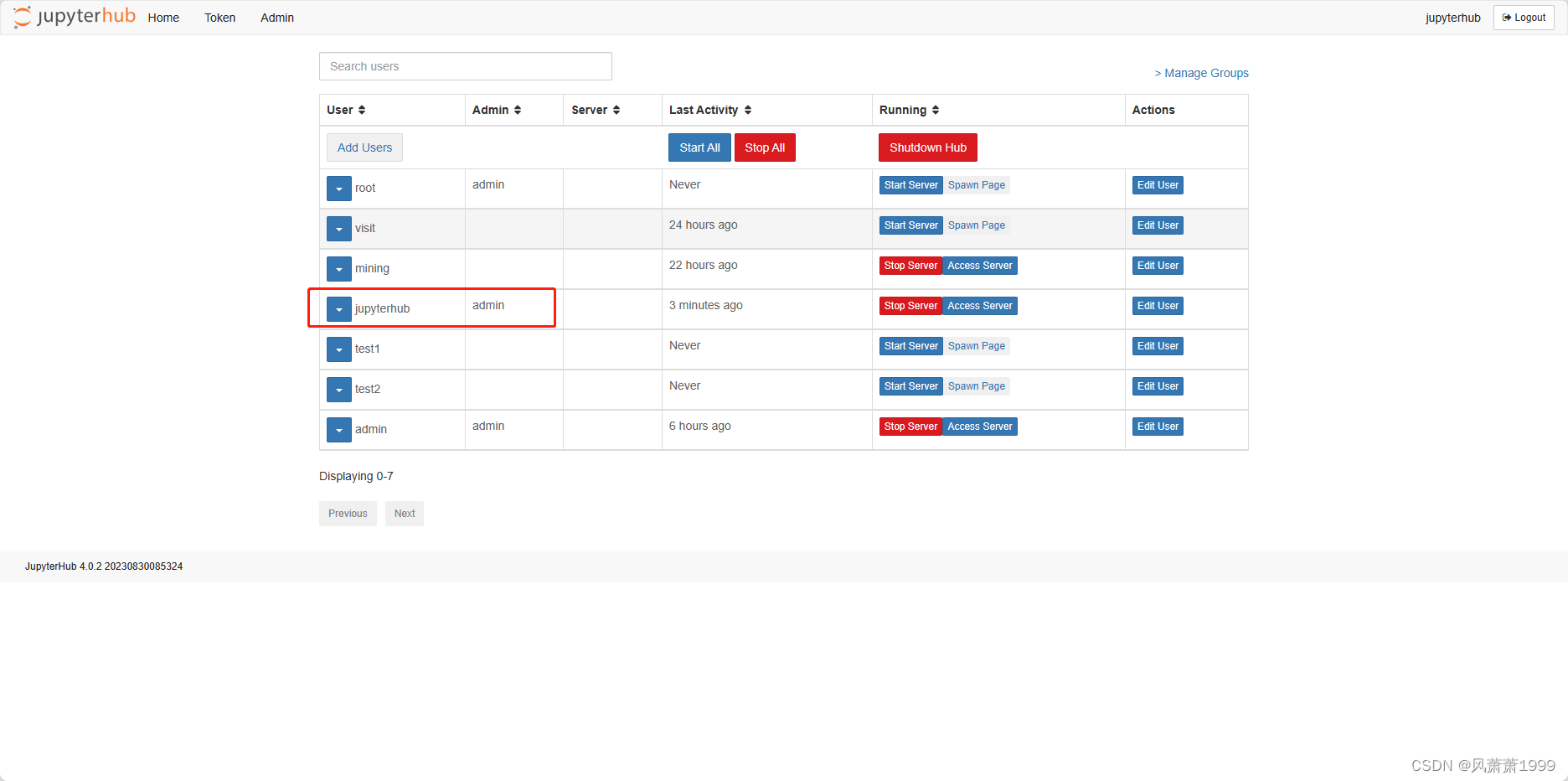Expand the test1 user row dropdown
This screenshot has height=781, width=1568.
coord(339,349)
